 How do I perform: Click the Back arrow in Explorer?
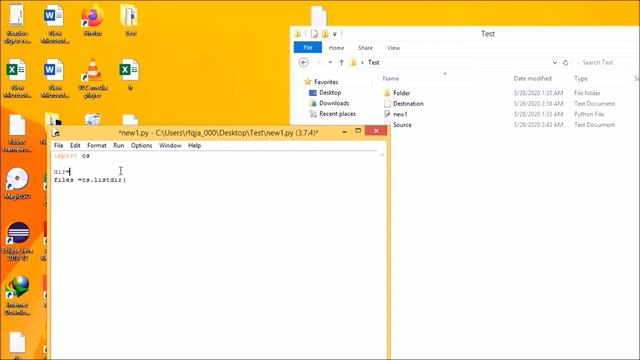click(x=304, y=62)
